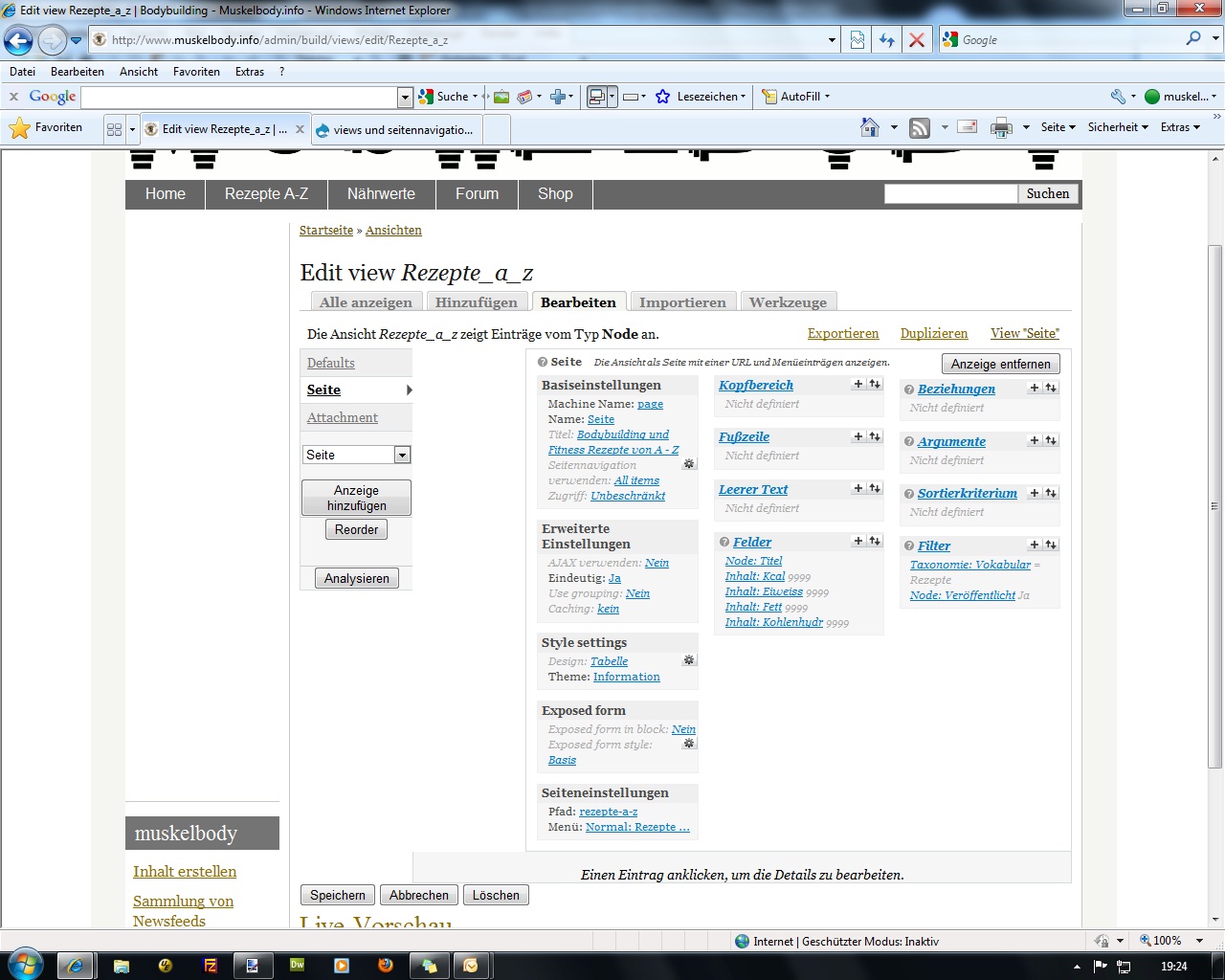Click the Internet Explorer home icon
The height and width of the screenshot is (980, 1225).
(869, 127)
